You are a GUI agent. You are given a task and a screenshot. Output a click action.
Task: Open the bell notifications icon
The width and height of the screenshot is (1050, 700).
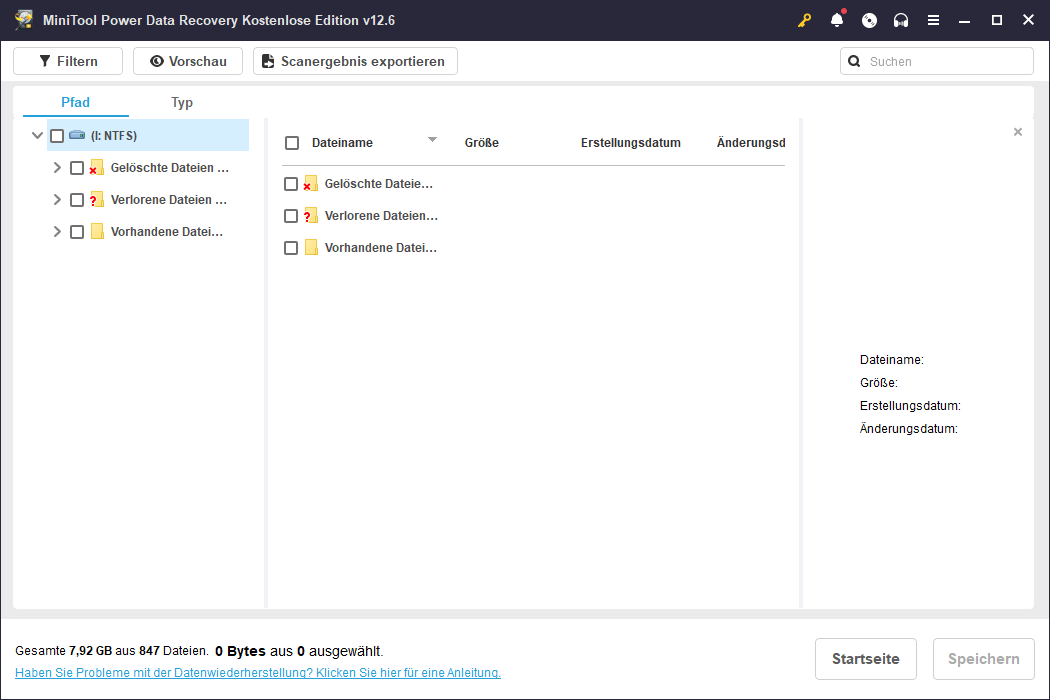coord(837,19)
